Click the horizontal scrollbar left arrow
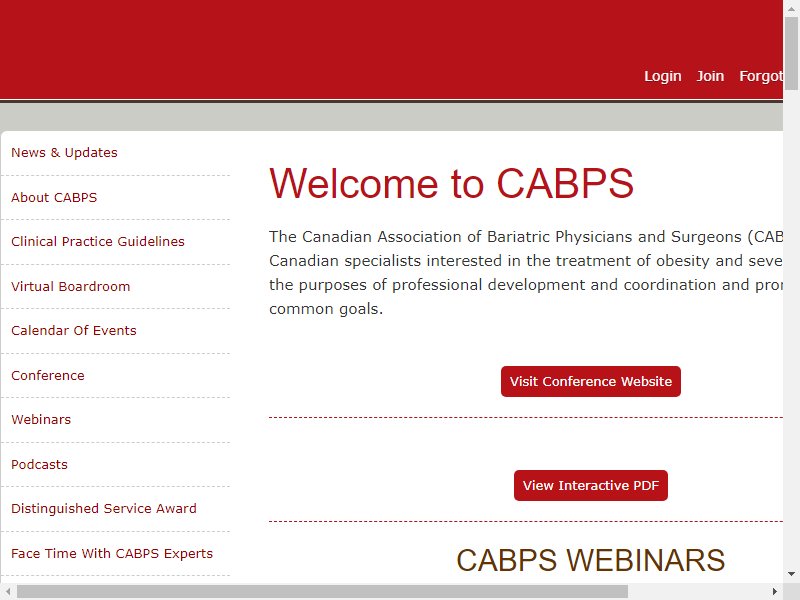 [8, 591]
